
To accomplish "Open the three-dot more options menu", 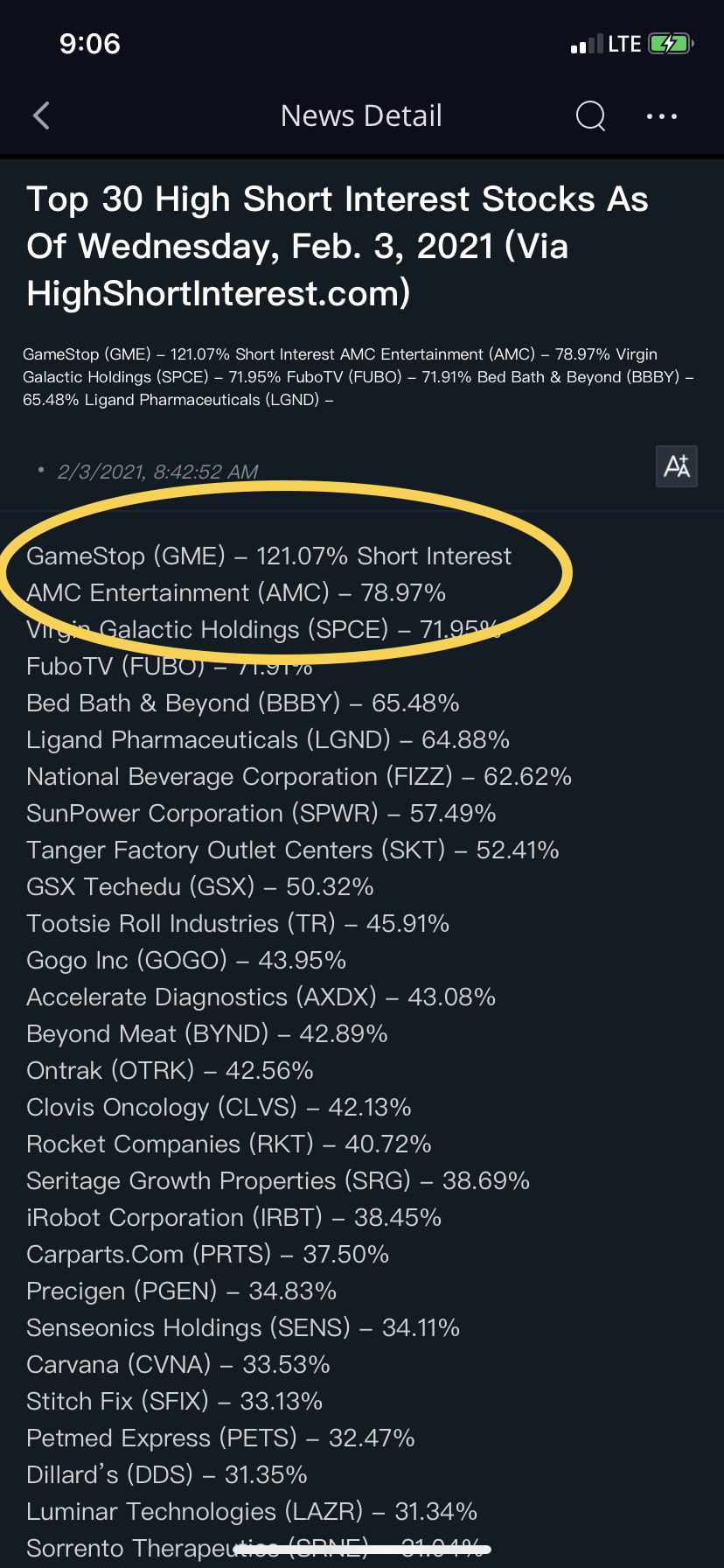I will 661,115.
